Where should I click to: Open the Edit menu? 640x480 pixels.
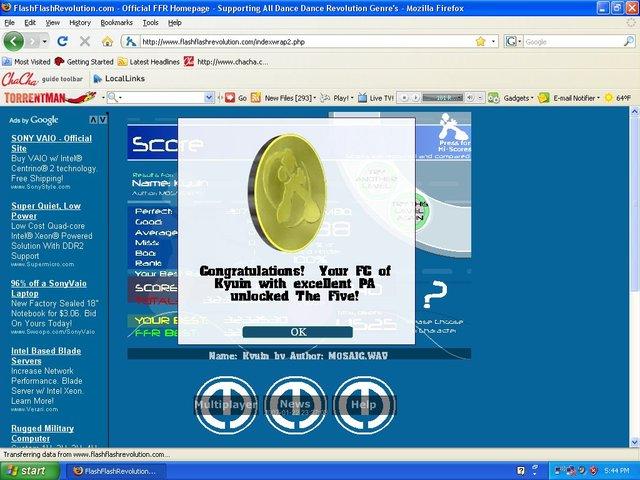pos(30,23)
